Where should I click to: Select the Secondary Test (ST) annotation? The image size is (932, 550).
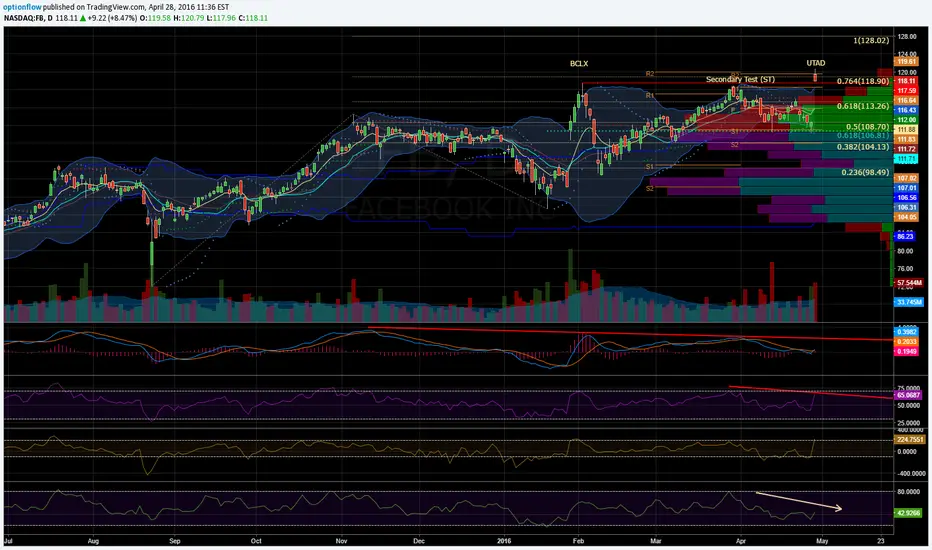(740, 79)
